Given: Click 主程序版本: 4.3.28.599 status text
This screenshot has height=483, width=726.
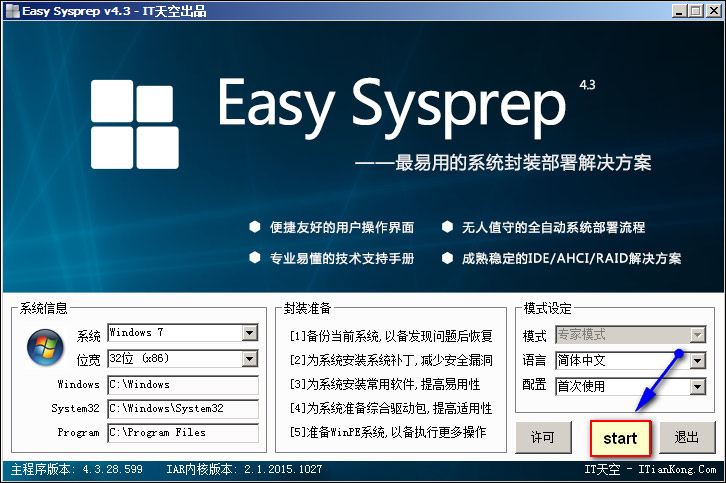Looking at the screenshot, I should point(76,470).
